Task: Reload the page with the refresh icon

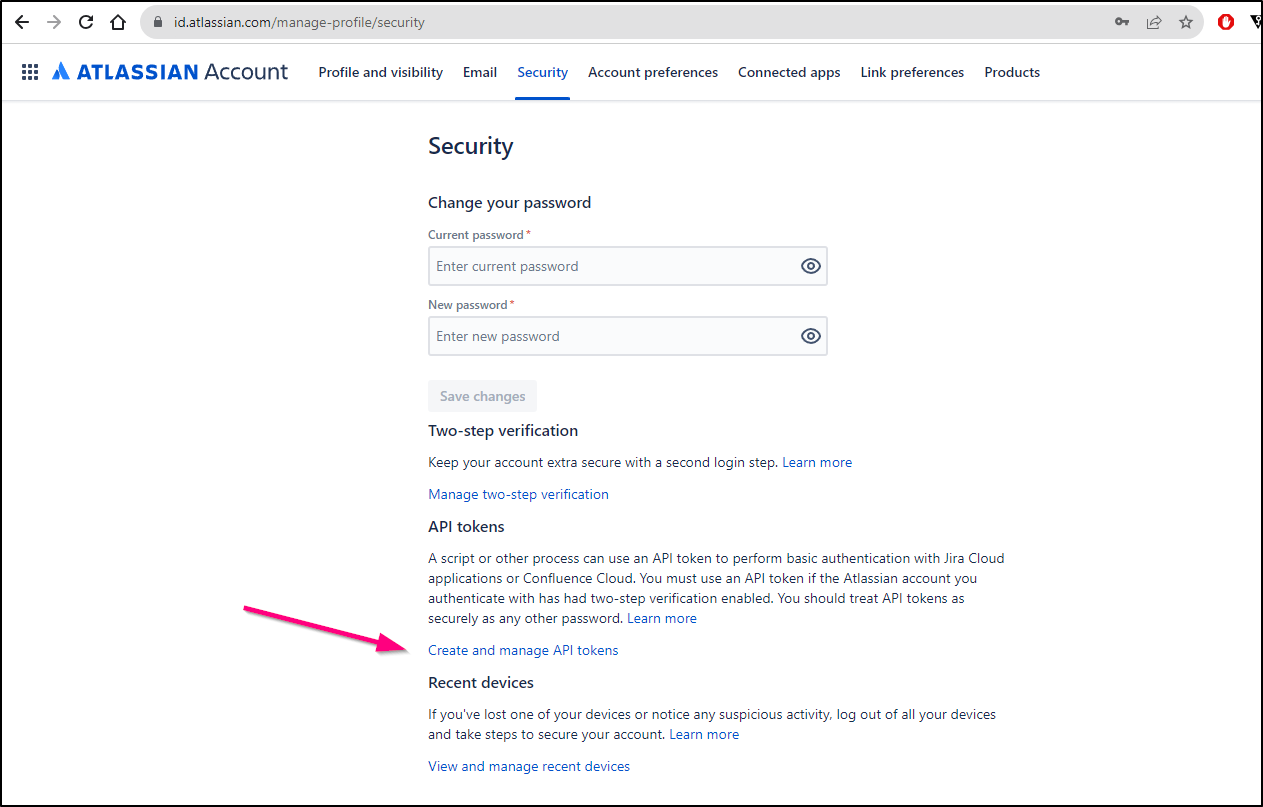Action: 86,22
